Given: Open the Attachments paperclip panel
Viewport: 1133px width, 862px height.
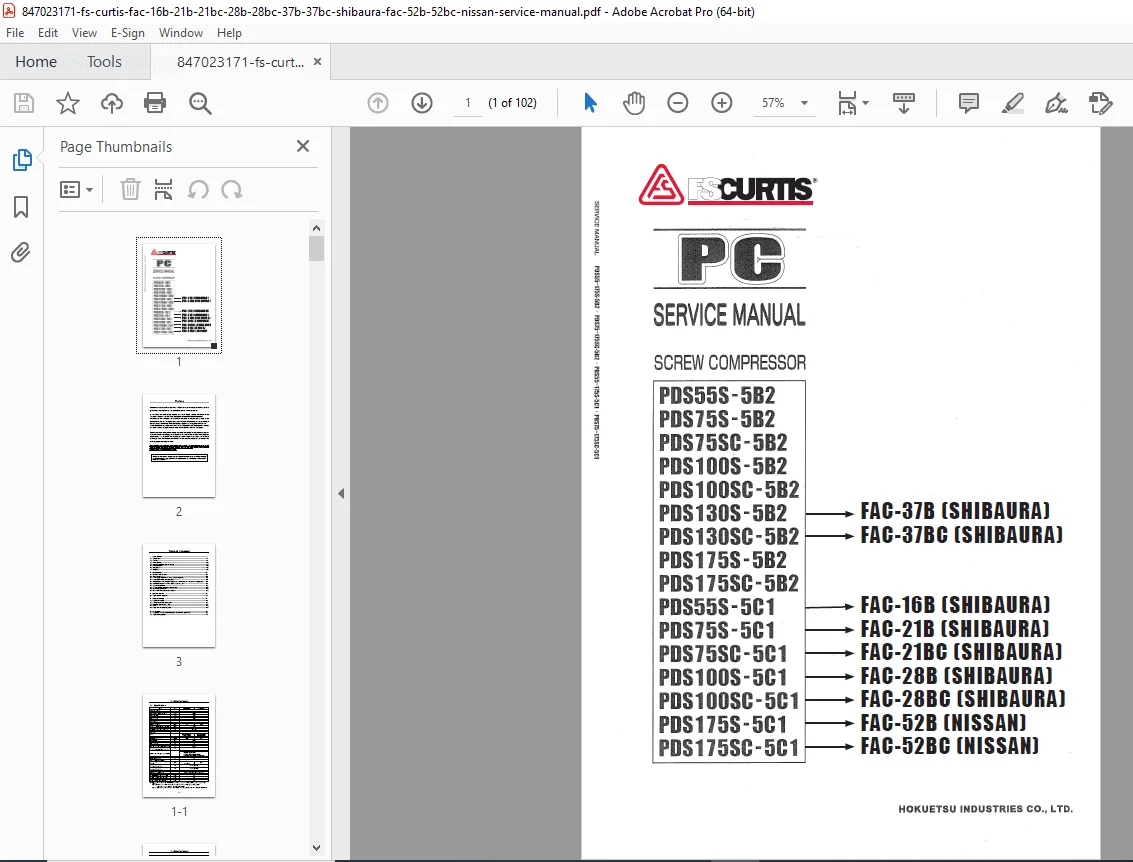Looking at the screenshot, I should click(x=21, y=252).
